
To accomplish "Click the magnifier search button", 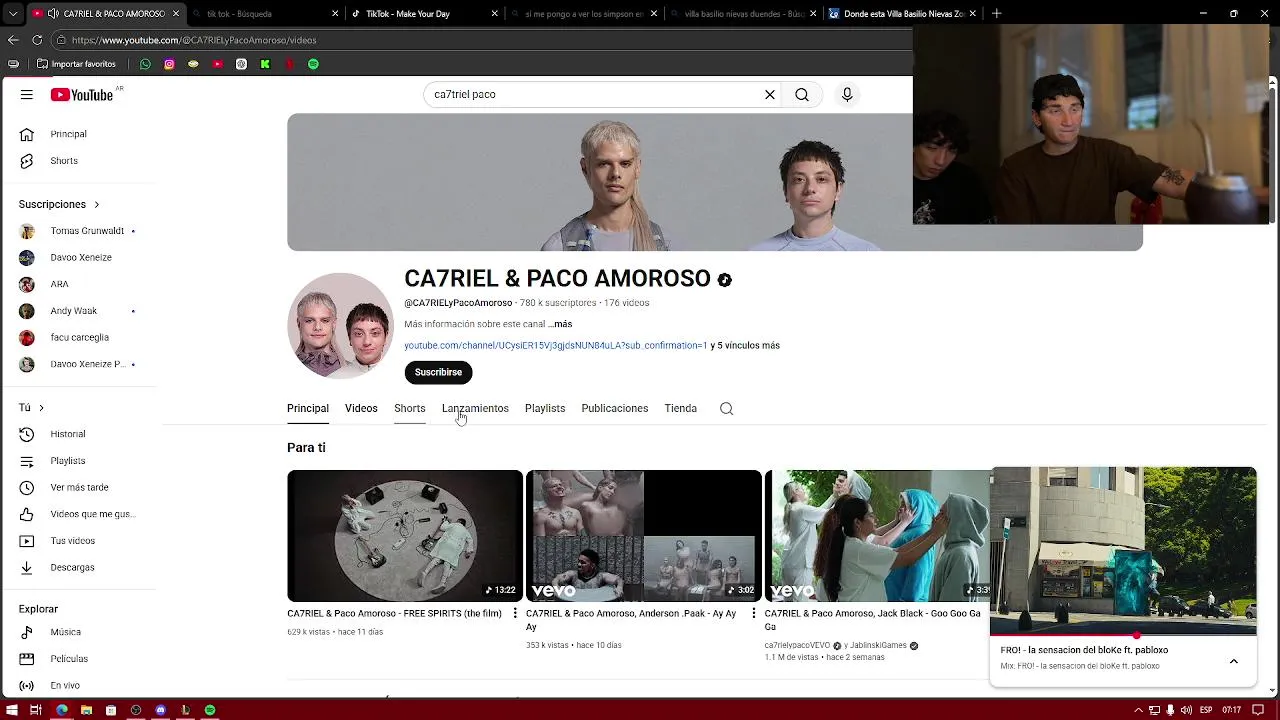I will 802,94.
